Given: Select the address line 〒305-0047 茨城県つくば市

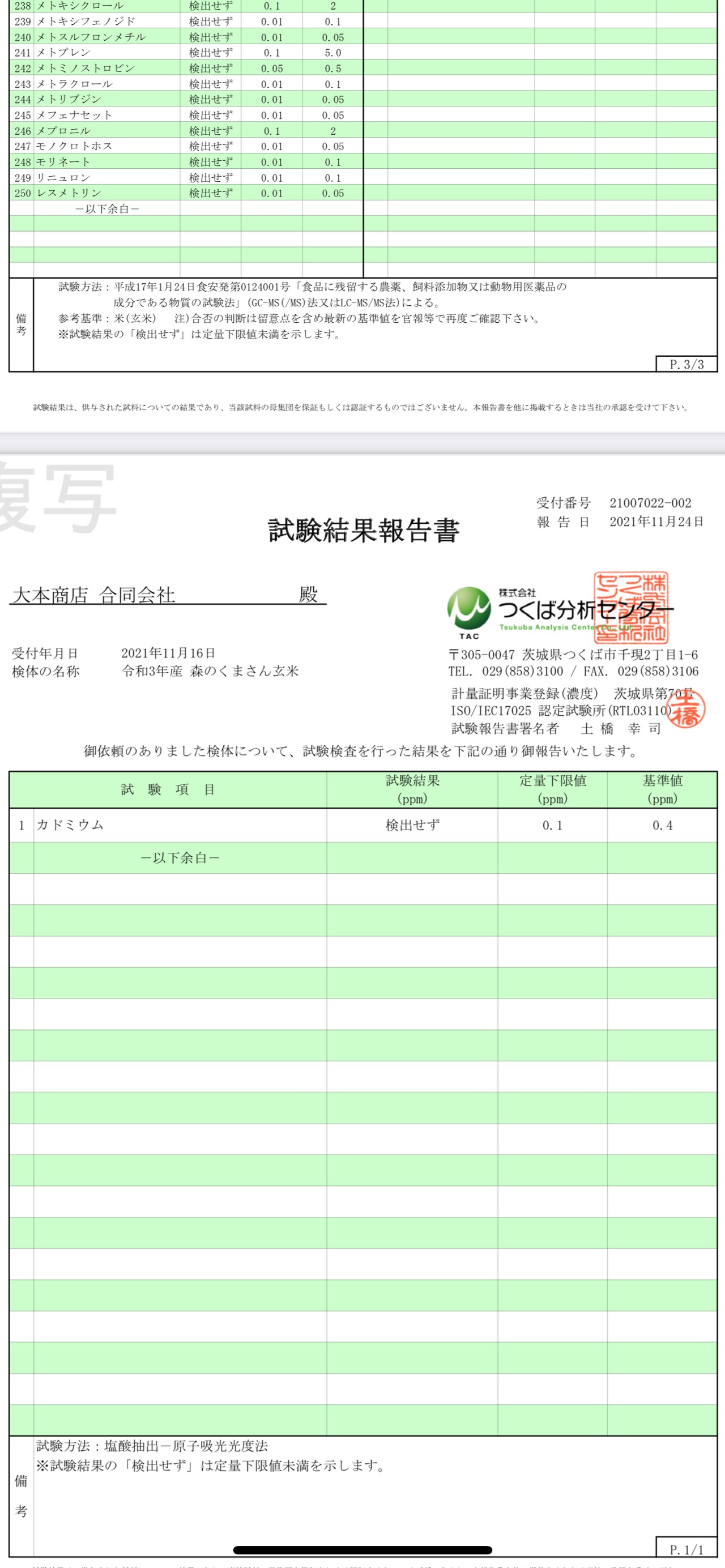Looking at the screenshot, I should pyautogui.click(x=573, y=655).
